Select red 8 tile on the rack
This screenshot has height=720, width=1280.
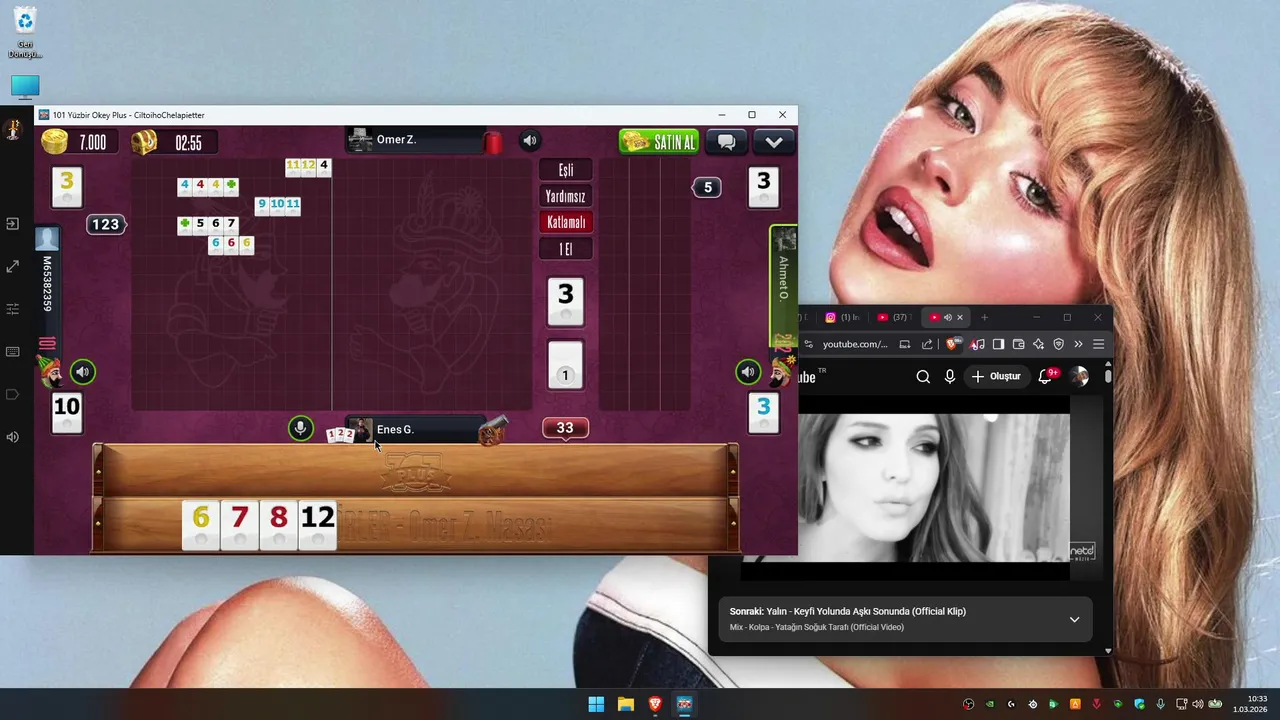pyautogui.click(x=278, y=524)
